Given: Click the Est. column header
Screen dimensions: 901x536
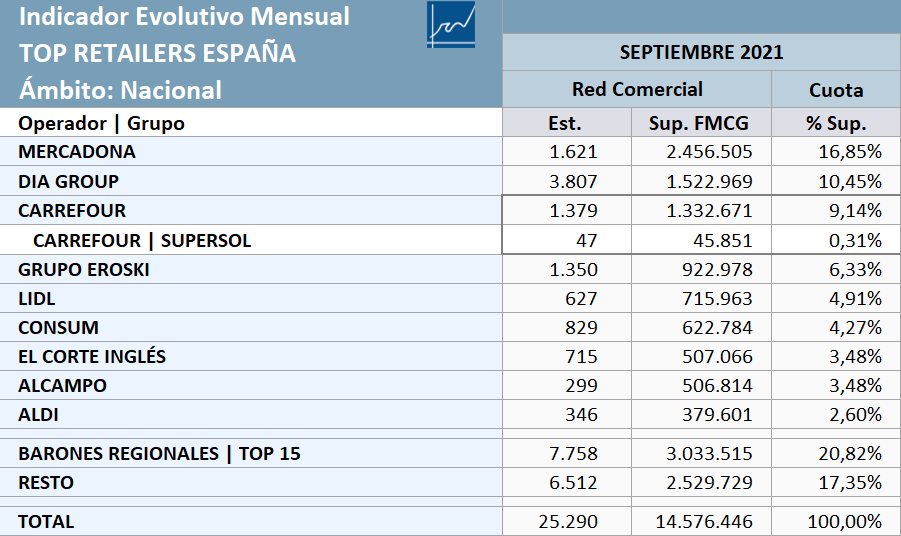Looking at the screenshot, I should pos(567,123).
